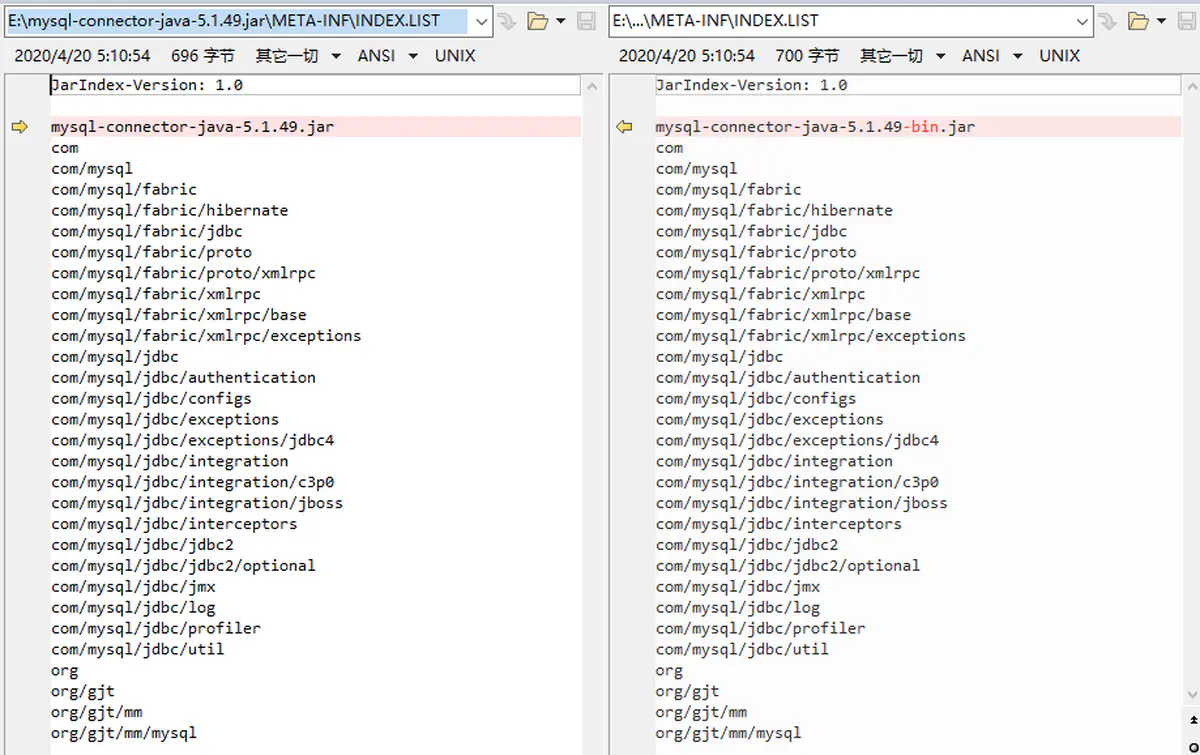Expand the arrow beside left browse folder icon
Image resolution: width=1200 pixels, height=755 pixels.
coord(560,21)
